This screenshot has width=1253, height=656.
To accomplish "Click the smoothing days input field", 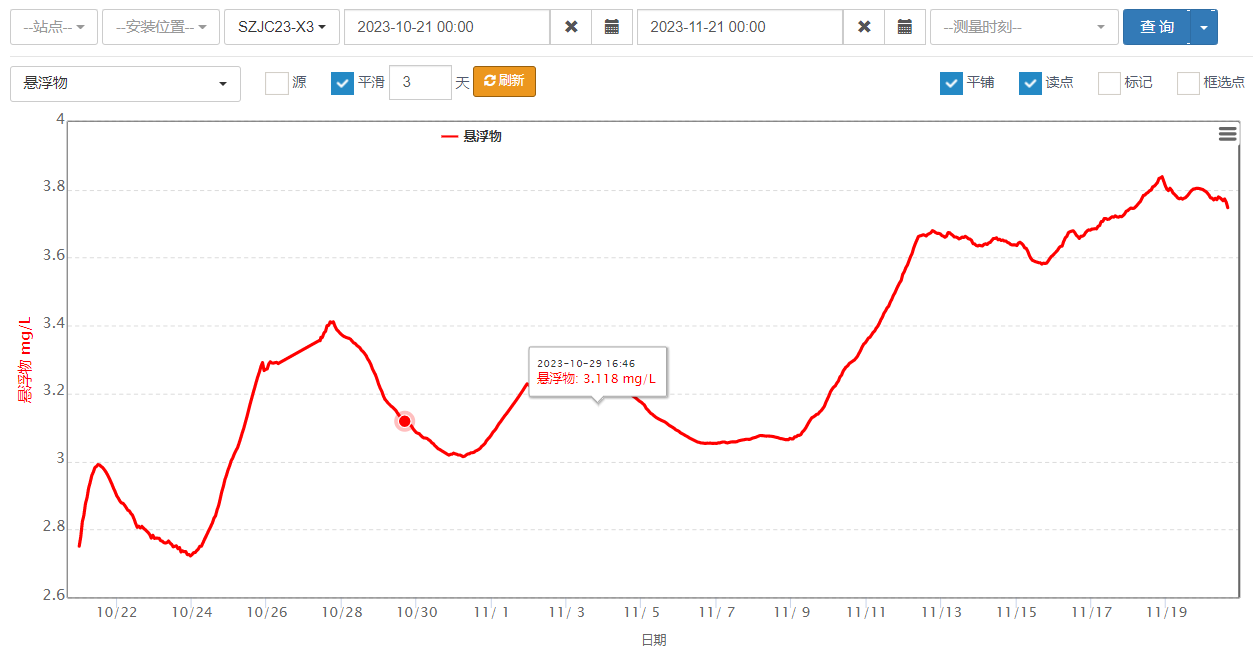I will (x=420, y=83).
